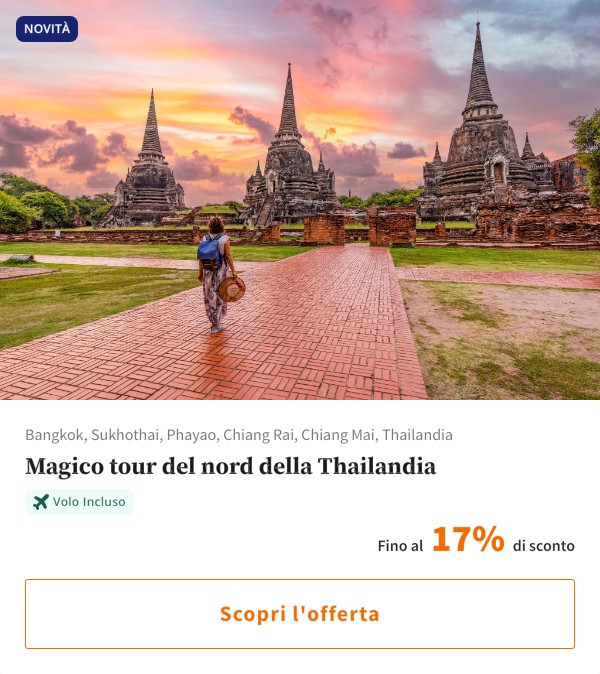Image resolution: width=600 pixels, height=674 pixels.
Task: Click the airplane icon beside Volo Incluso
Action: [x=40, y=502]
